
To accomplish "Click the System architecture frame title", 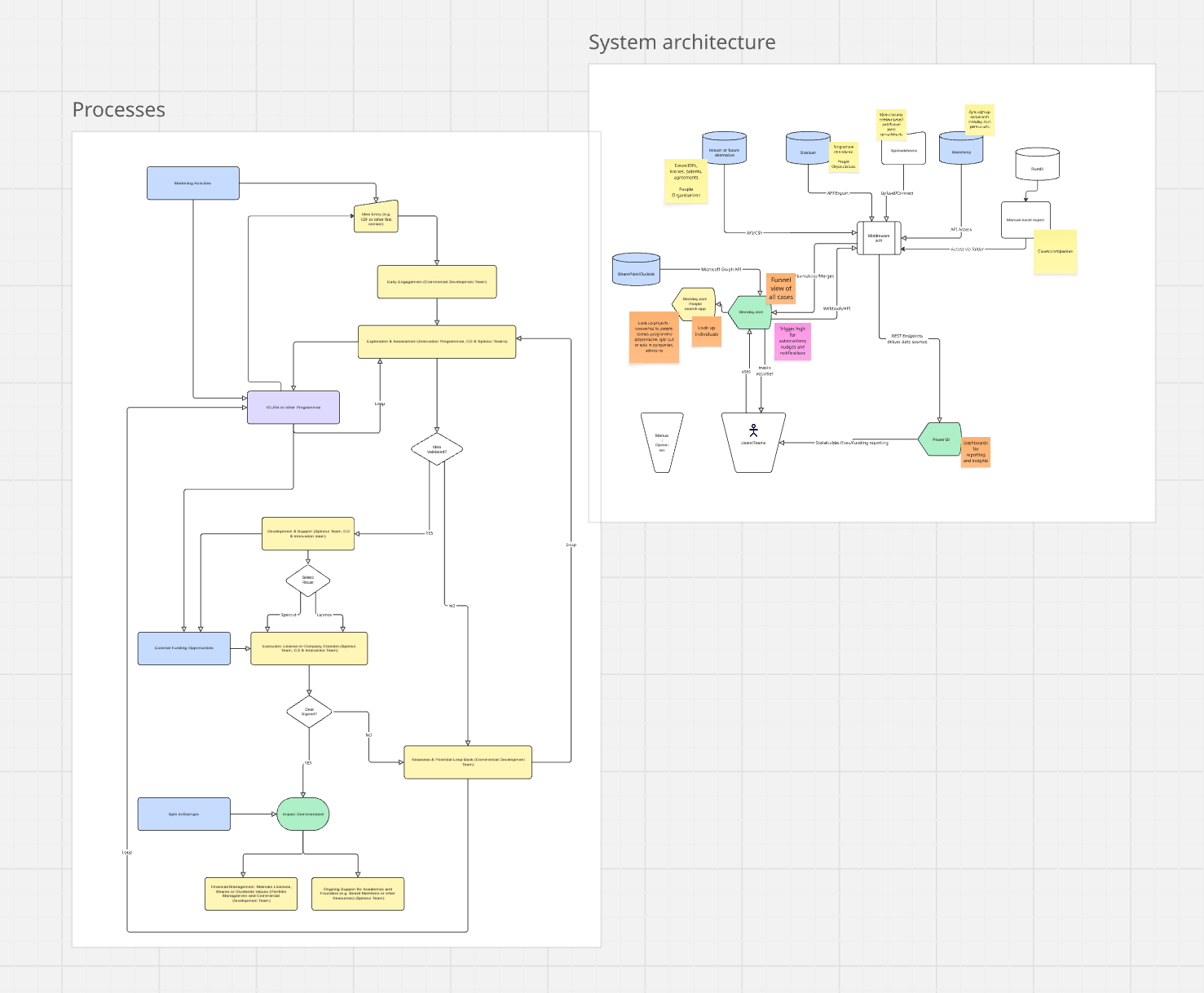I will pos(682,42).
